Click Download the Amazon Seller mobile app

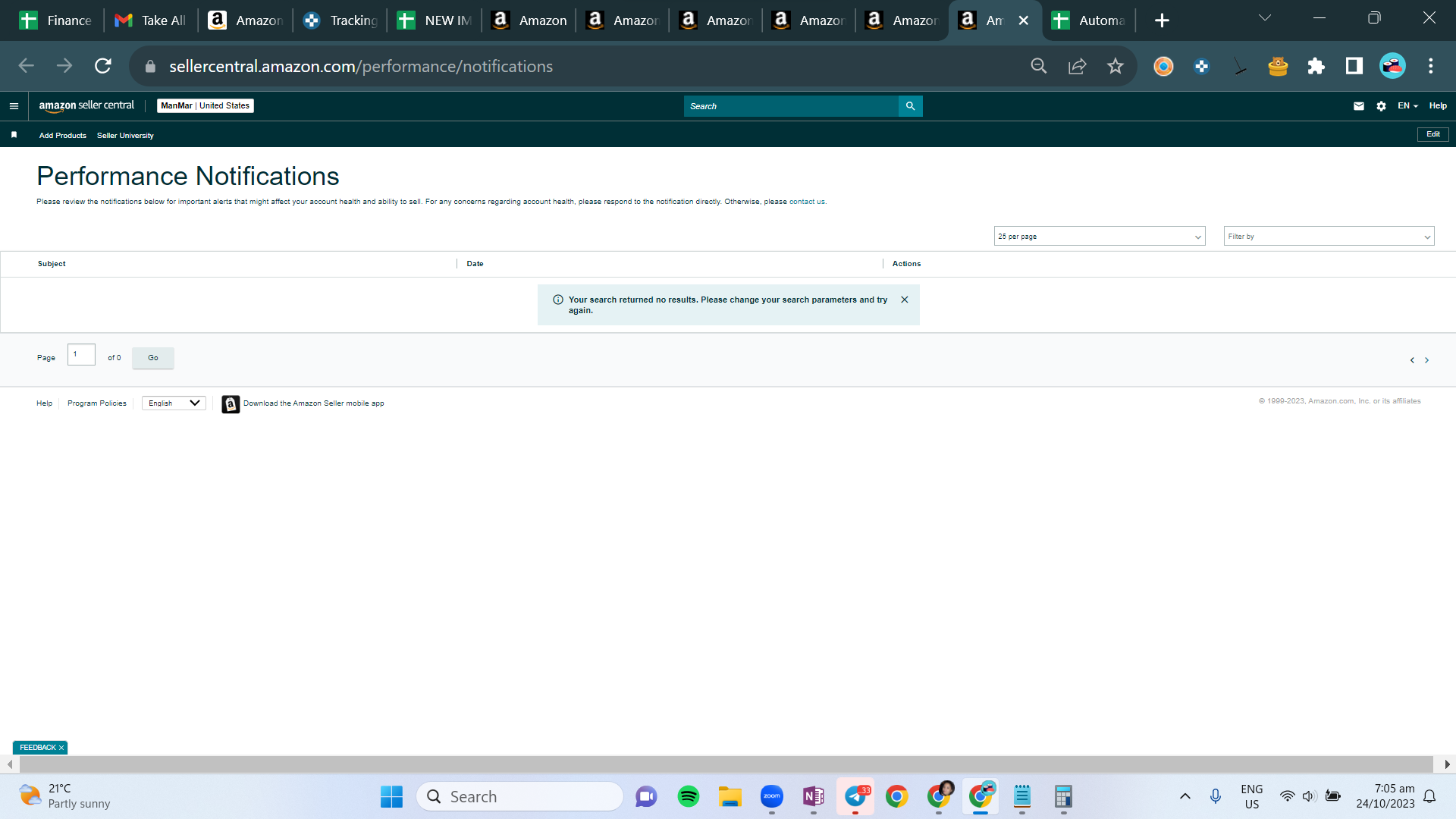[314, 403]
